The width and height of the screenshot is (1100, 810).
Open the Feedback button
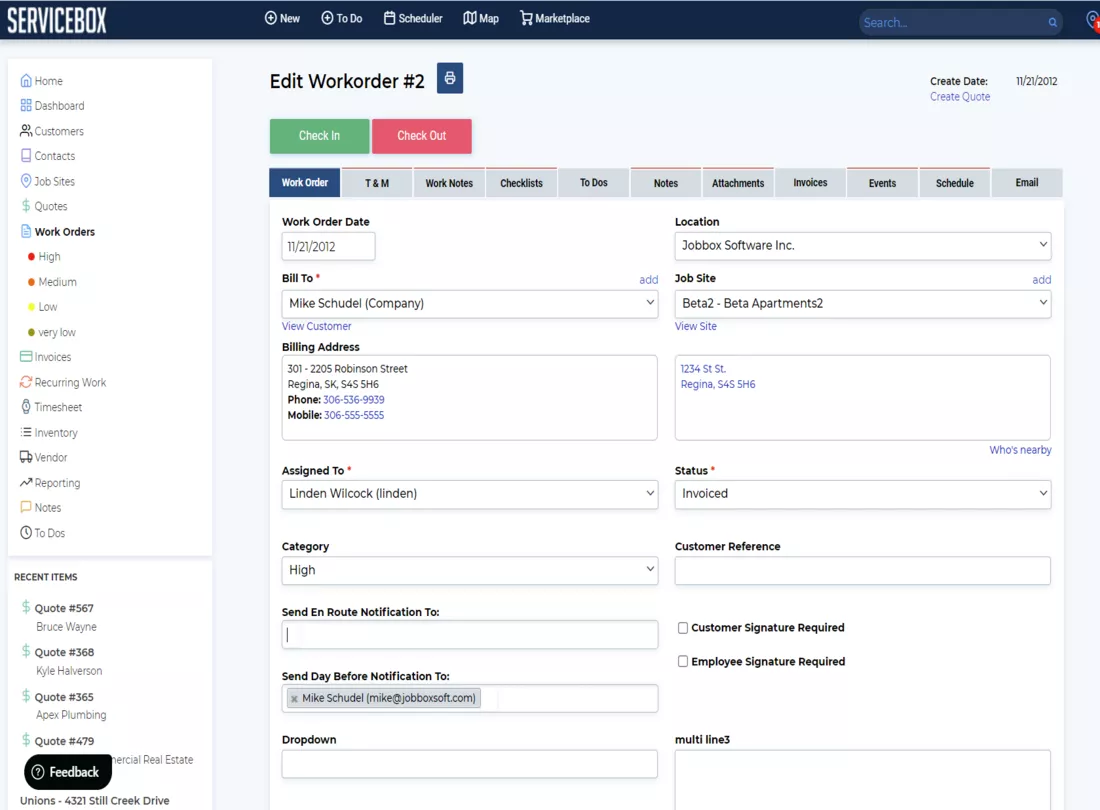(x=67, y=772)
